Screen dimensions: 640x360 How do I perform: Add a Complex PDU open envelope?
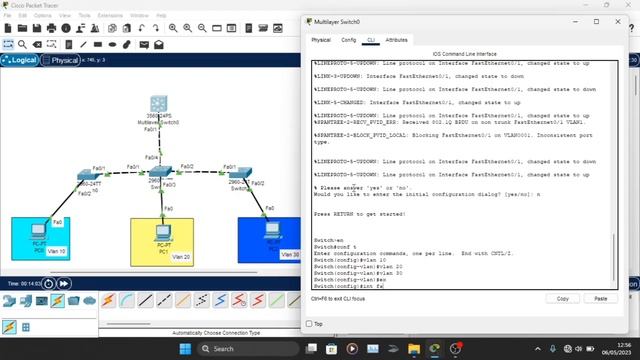click(x=159, y=44)
